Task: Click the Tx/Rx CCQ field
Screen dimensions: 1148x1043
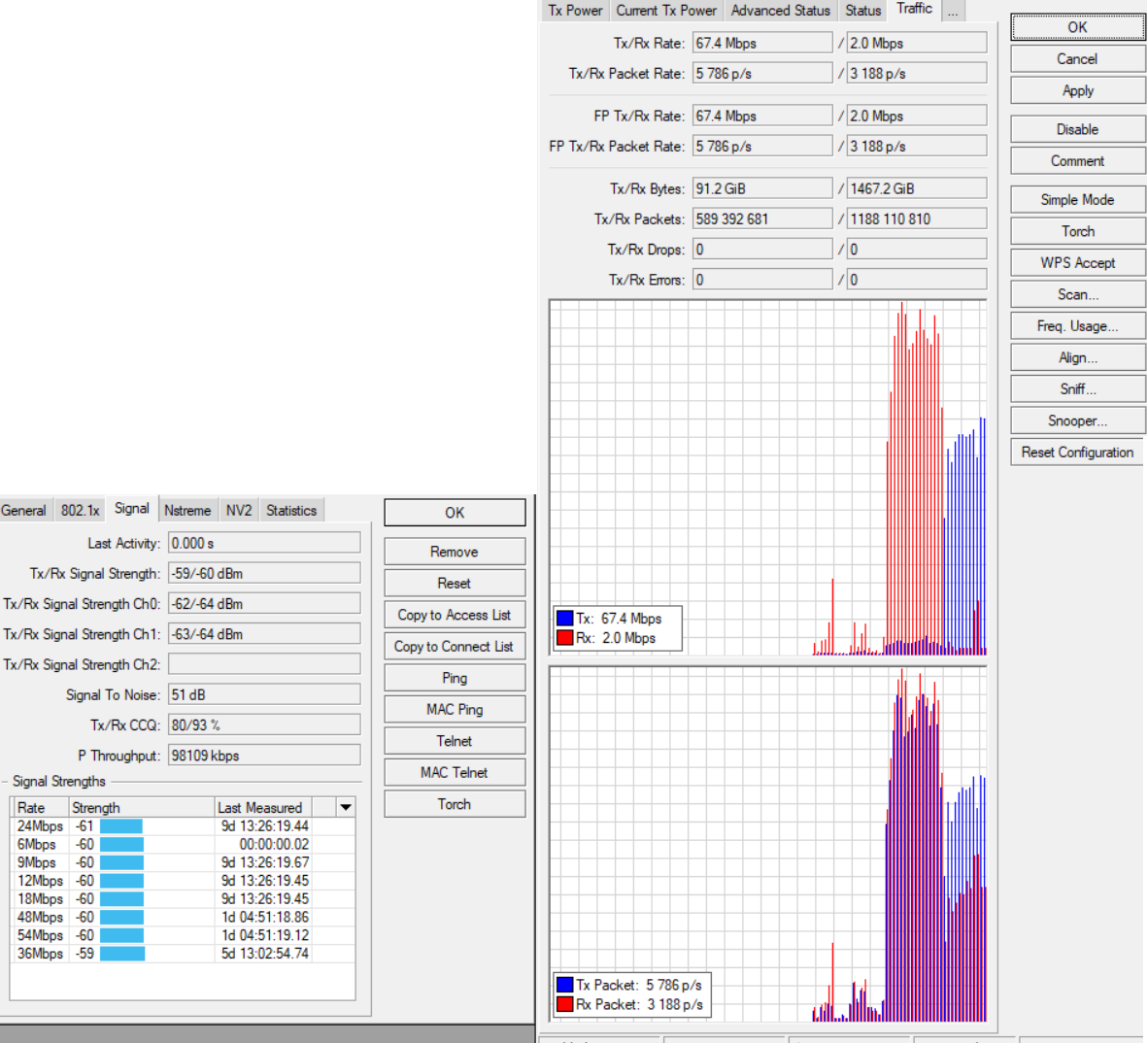Action: (x=263, y=725)
